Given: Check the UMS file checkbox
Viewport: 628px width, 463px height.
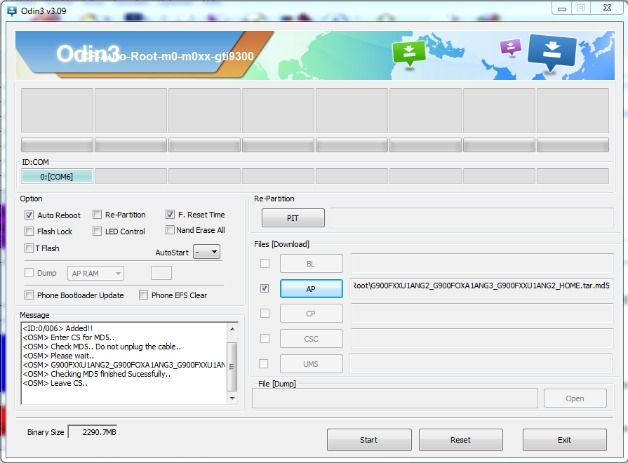Looking at the screenshot, I should pos(264,364).
